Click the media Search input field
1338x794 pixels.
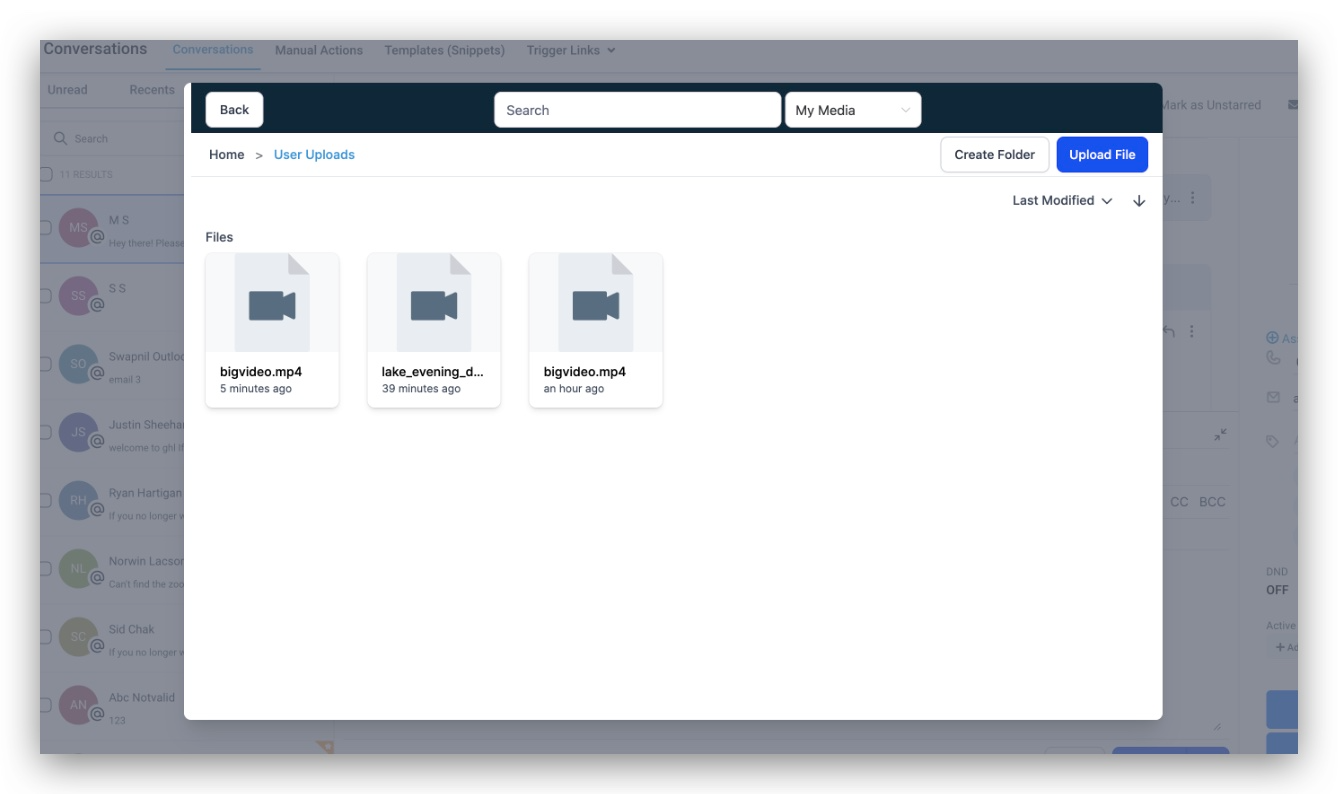coord(637,110)
